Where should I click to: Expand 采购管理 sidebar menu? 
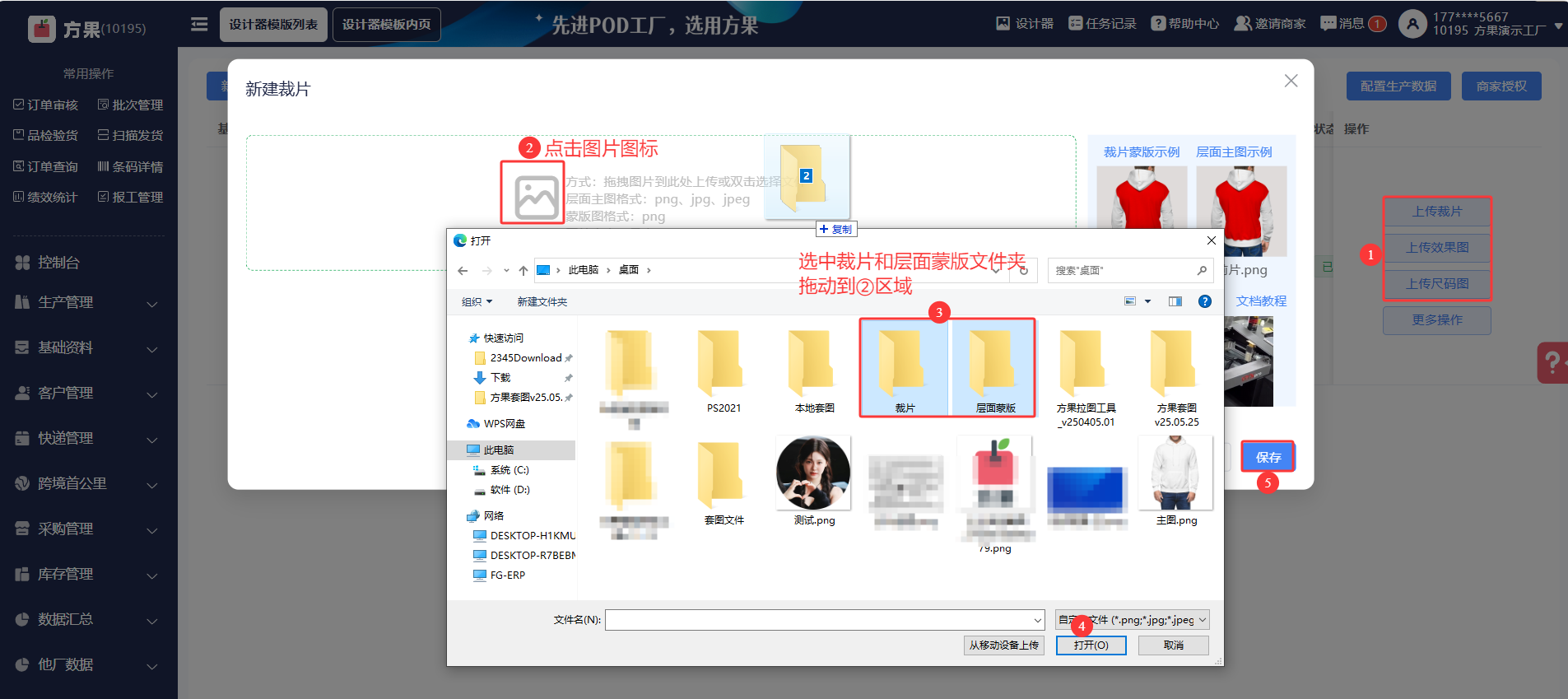pyautogui.click(x=88, y=529)
